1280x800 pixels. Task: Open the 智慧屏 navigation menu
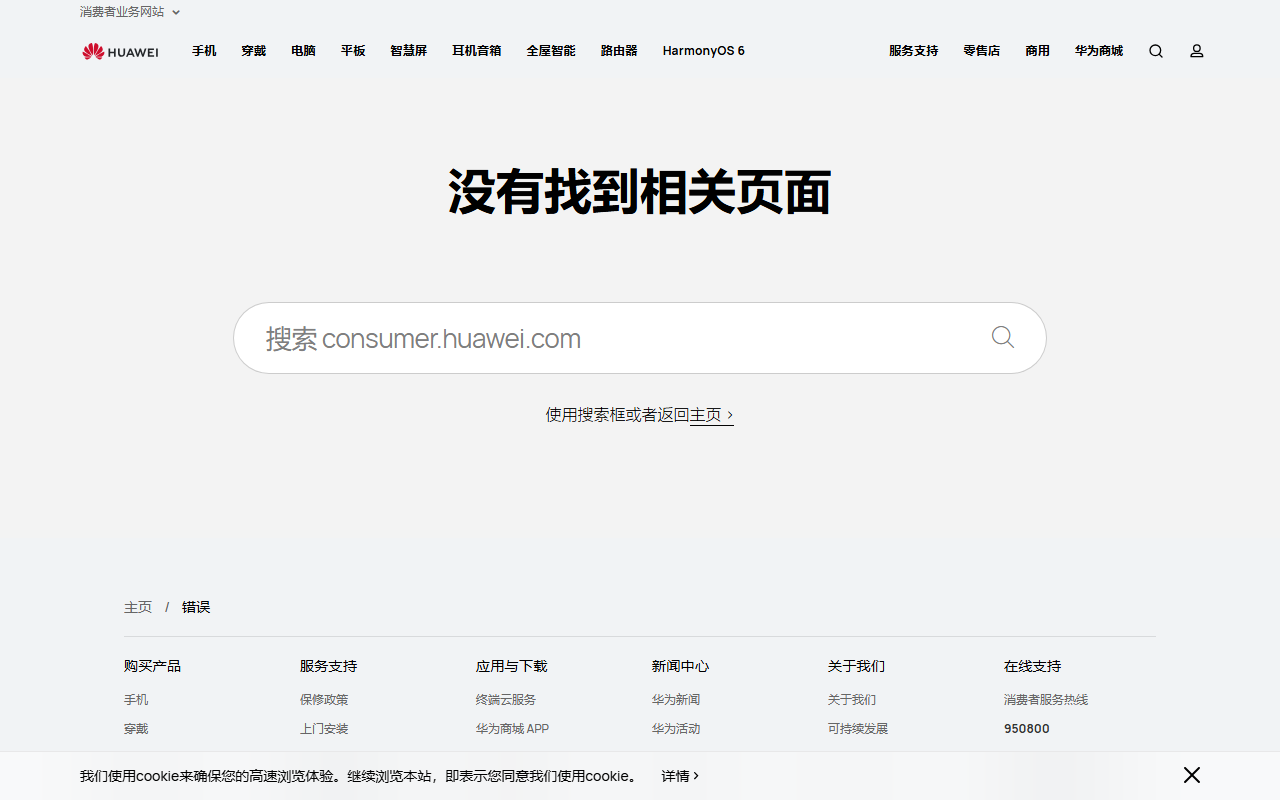tap(408, 51)
